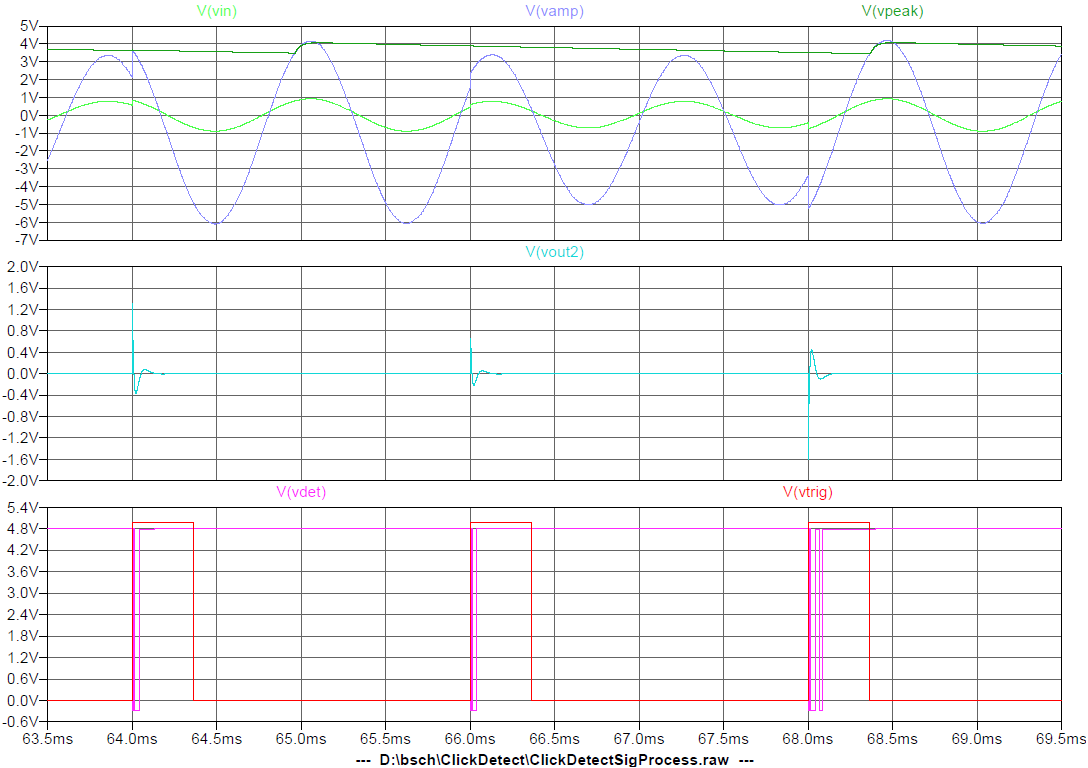Click the -2.0V label on middle pane axis
1088x768 pixels.
21,481
